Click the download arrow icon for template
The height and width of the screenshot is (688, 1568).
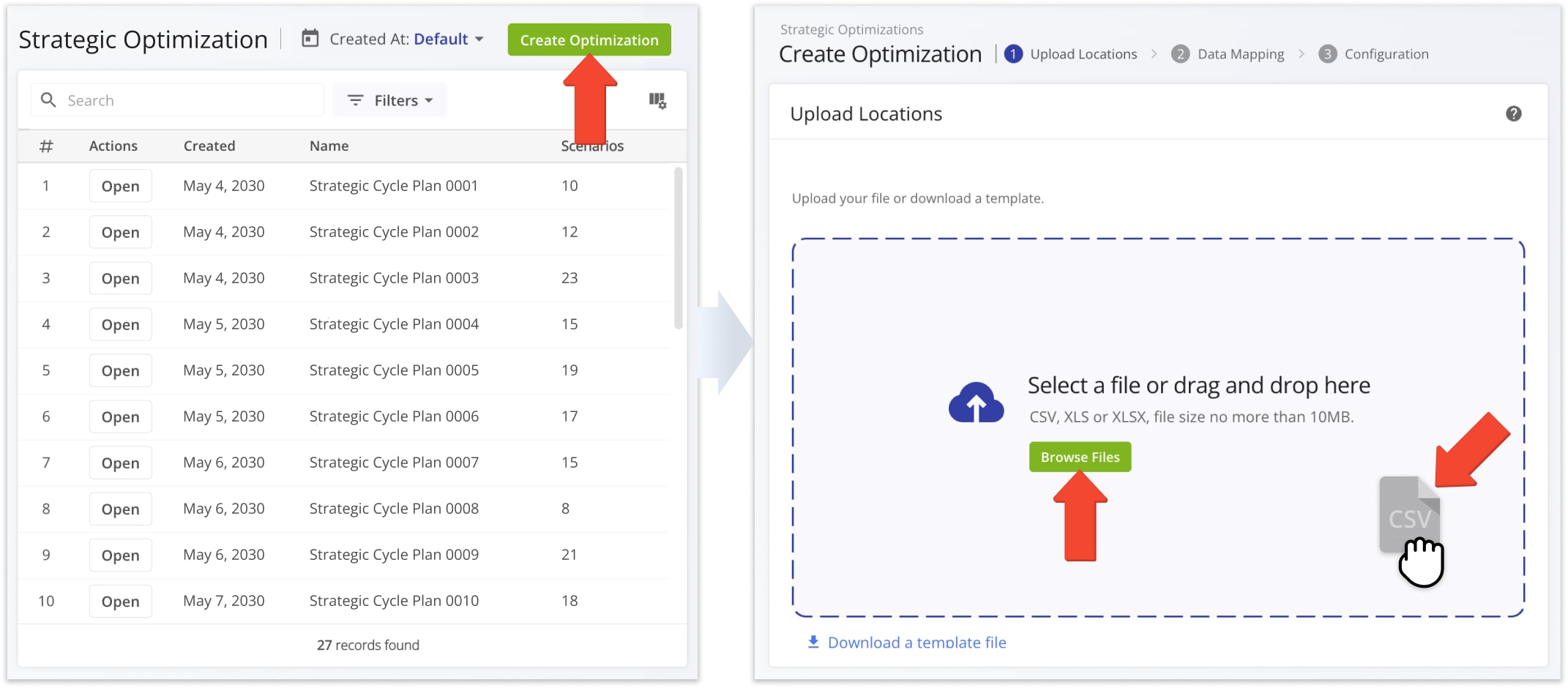(x=813, y=642)
